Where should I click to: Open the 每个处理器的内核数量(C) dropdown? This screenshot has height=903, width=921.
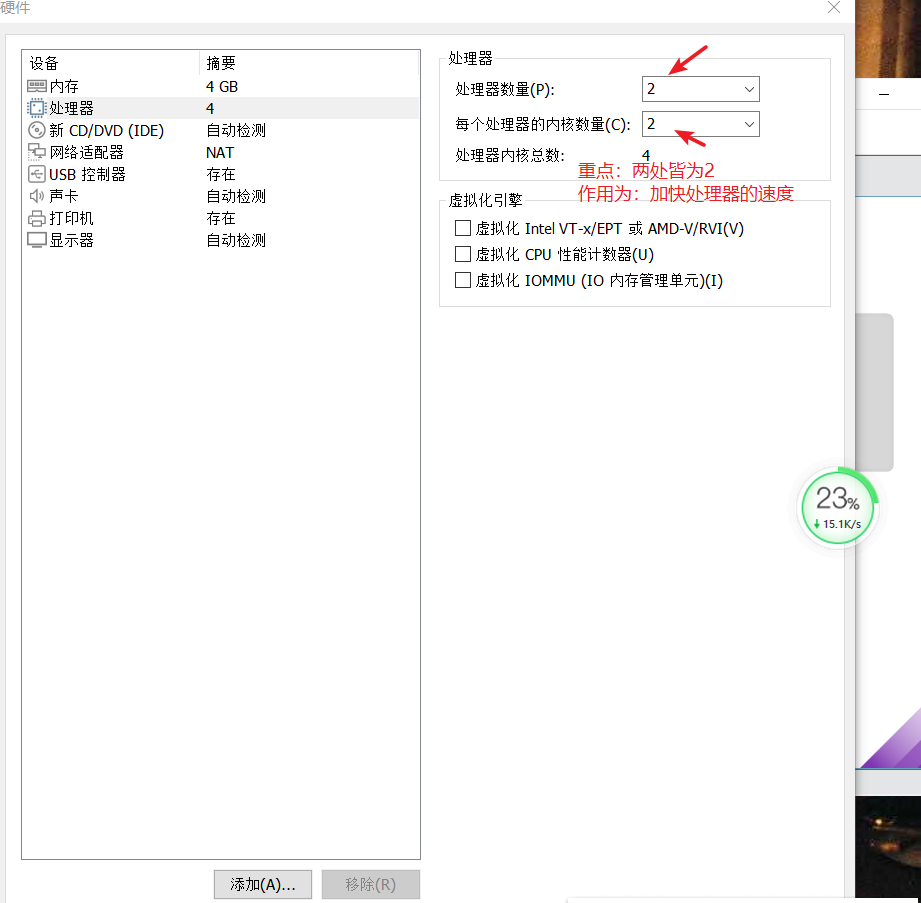[700, 124]
